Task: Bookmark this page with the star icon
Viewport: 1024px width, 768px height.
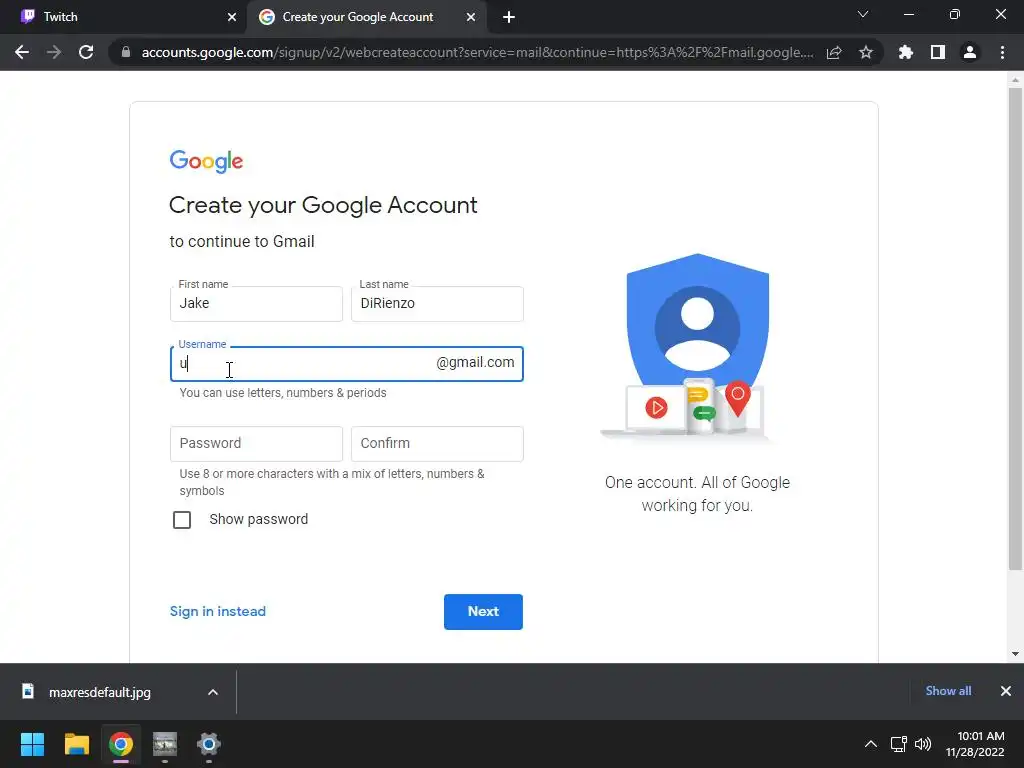Action: 866,52
